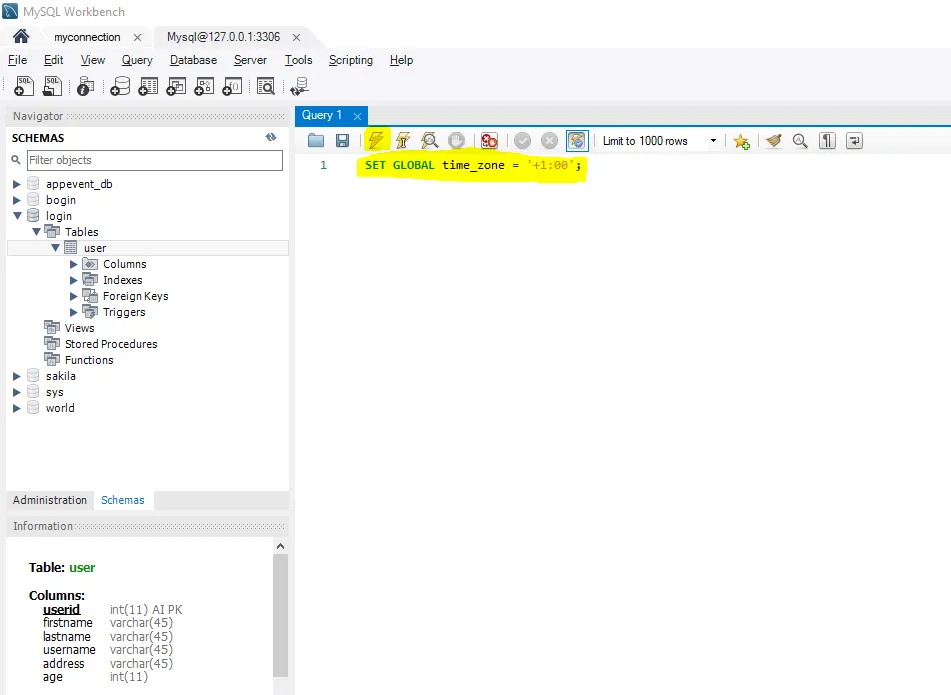This screenshot has width=951, height=695.
Task: Select the Schemas navigator tab
Action: 123,500
